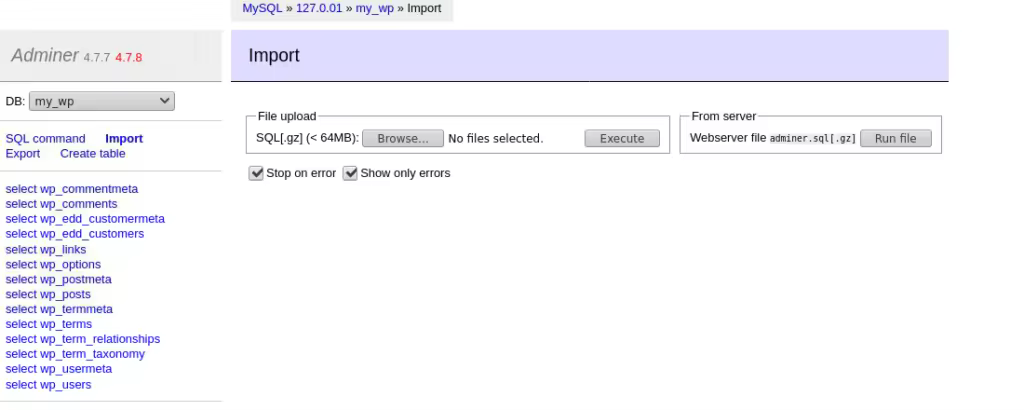Open the wp_term_taxonomy table name link
This screenshot has height=410, width=1024.
pos(93,354)
